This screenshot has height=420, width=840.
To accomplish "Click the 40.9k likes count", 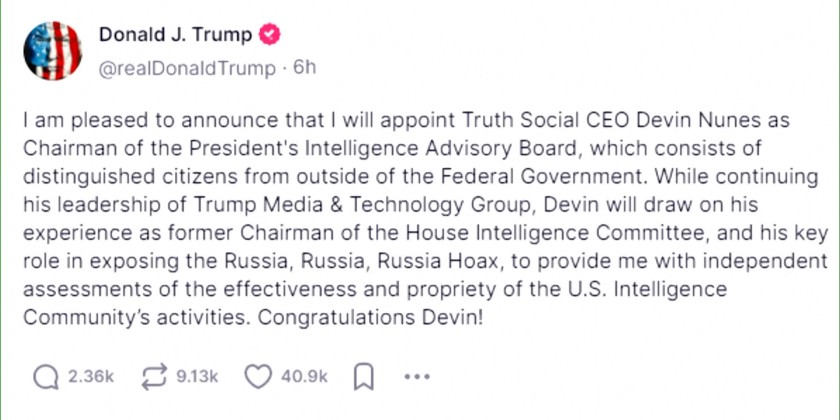I will pyautogui.click(x=305, y=377).
